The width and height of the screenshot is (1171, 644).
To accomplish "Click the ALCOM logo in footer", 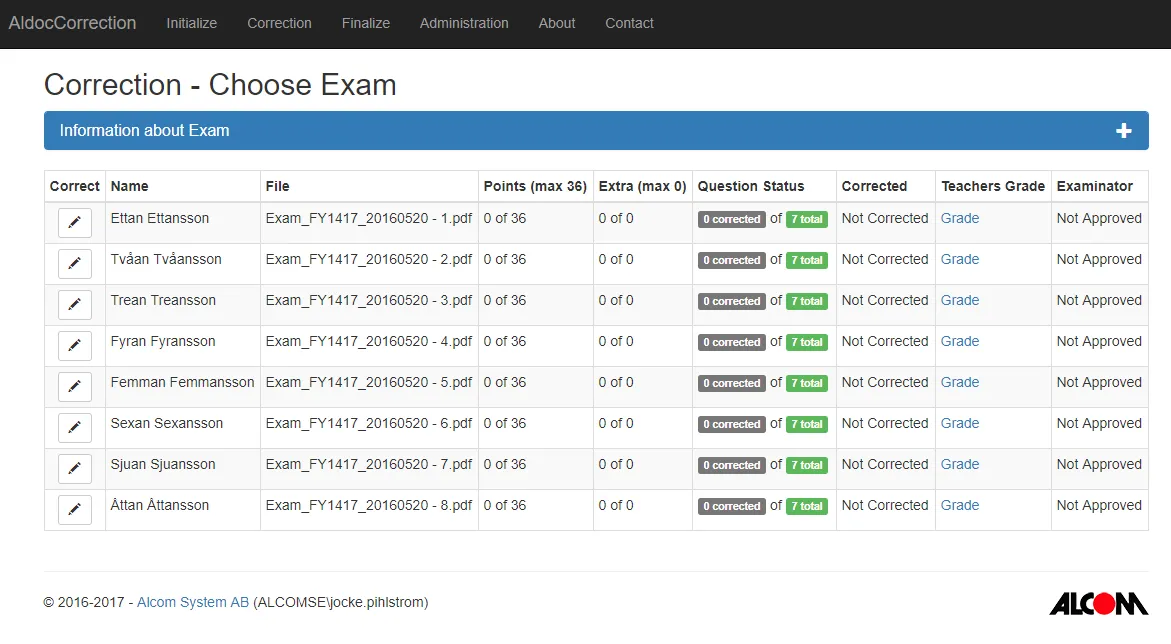I will pyautogui.click(x=1098, y=604).
